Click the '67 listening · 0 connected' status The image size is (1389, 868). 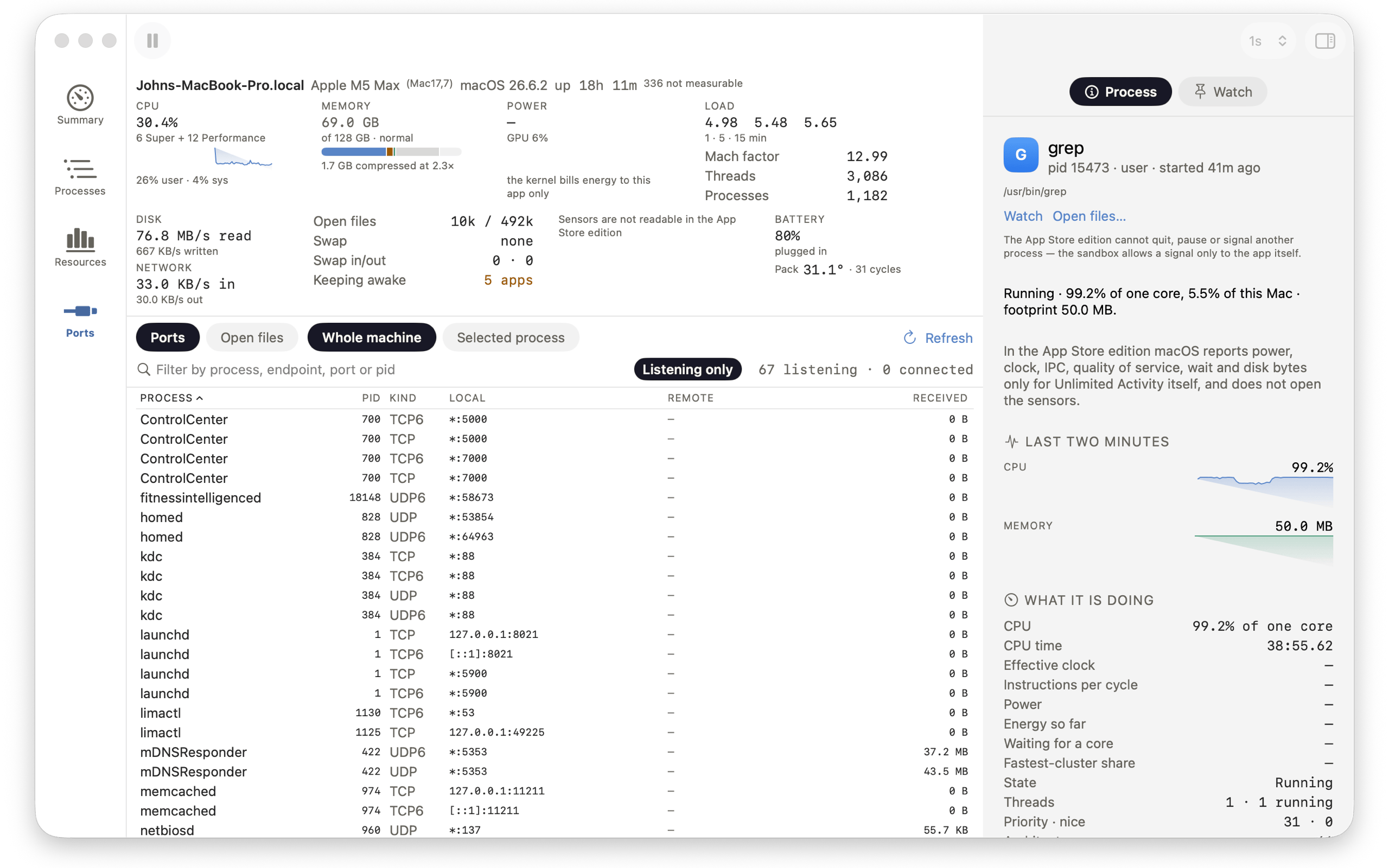[865, 369]
